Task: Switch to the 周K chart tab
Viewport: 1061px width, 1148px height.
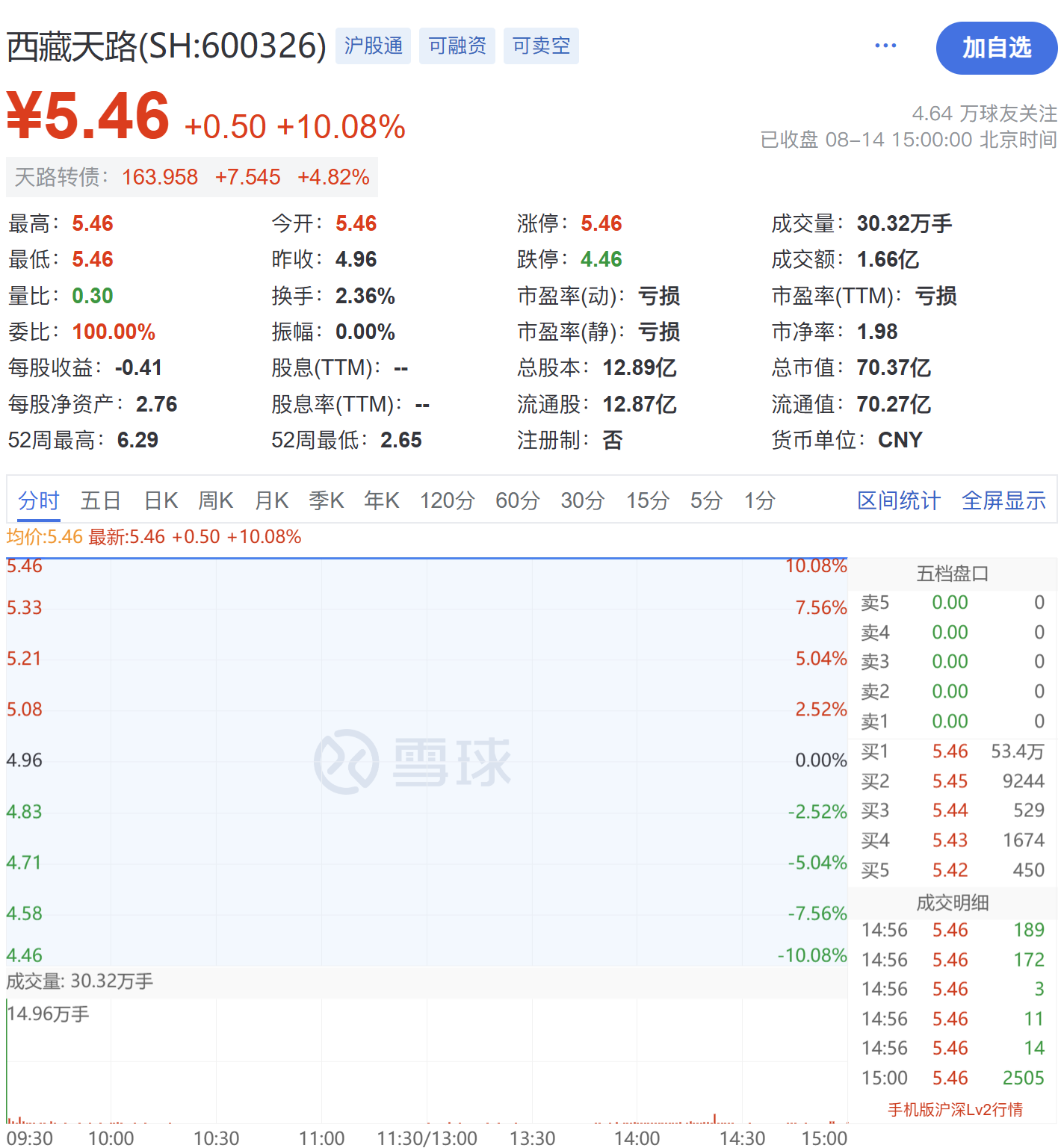Action: click(216, 500)
